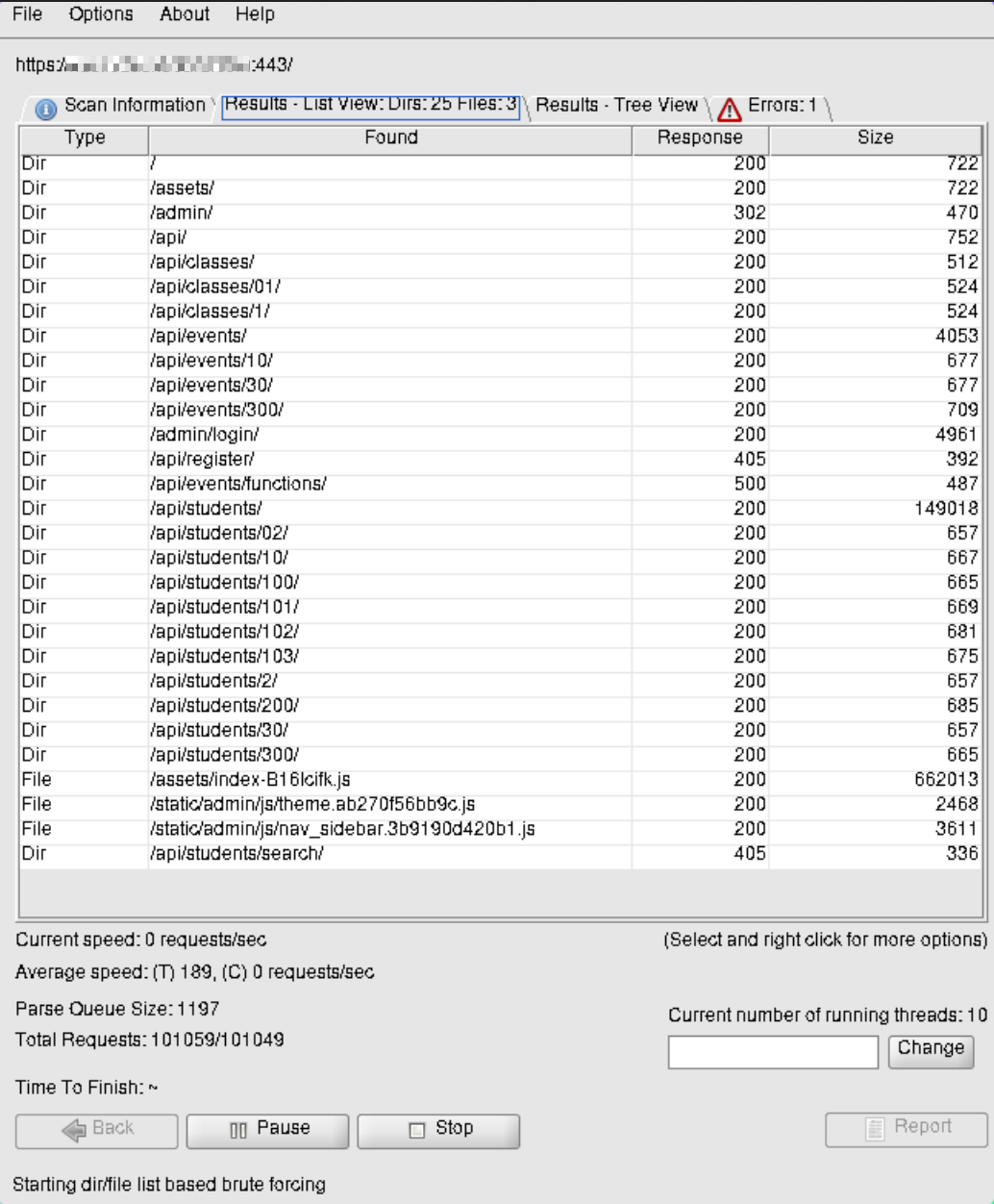Open the Options menu
994x1204 pixels.
click(101, 14)
